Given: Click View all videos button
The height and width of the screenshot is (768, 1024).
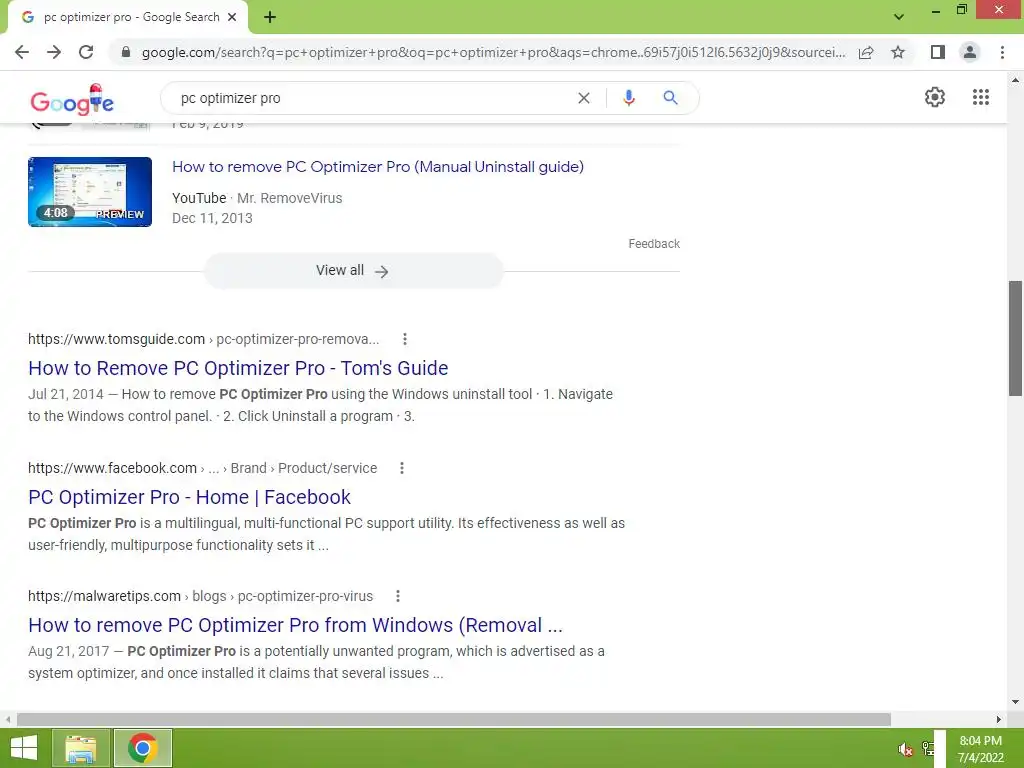Looking at the screenshot, I should [x=353, y=270].
